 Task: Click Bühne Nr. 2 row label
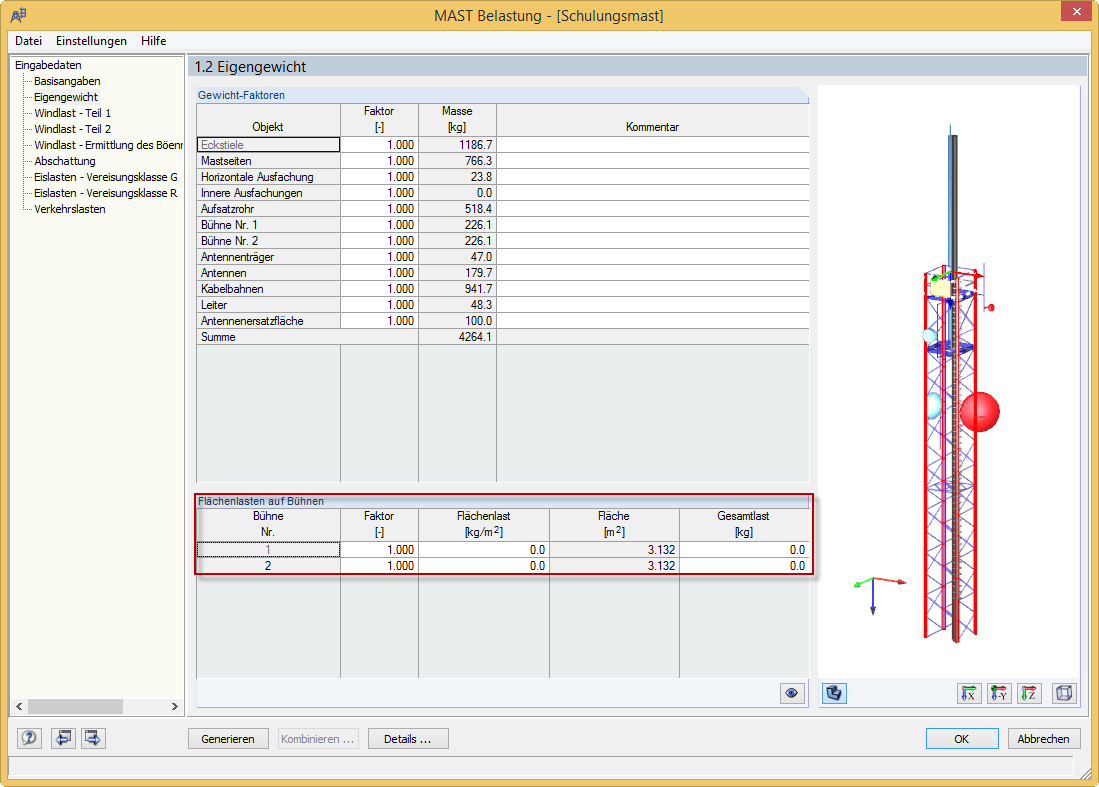pos(268,241)
